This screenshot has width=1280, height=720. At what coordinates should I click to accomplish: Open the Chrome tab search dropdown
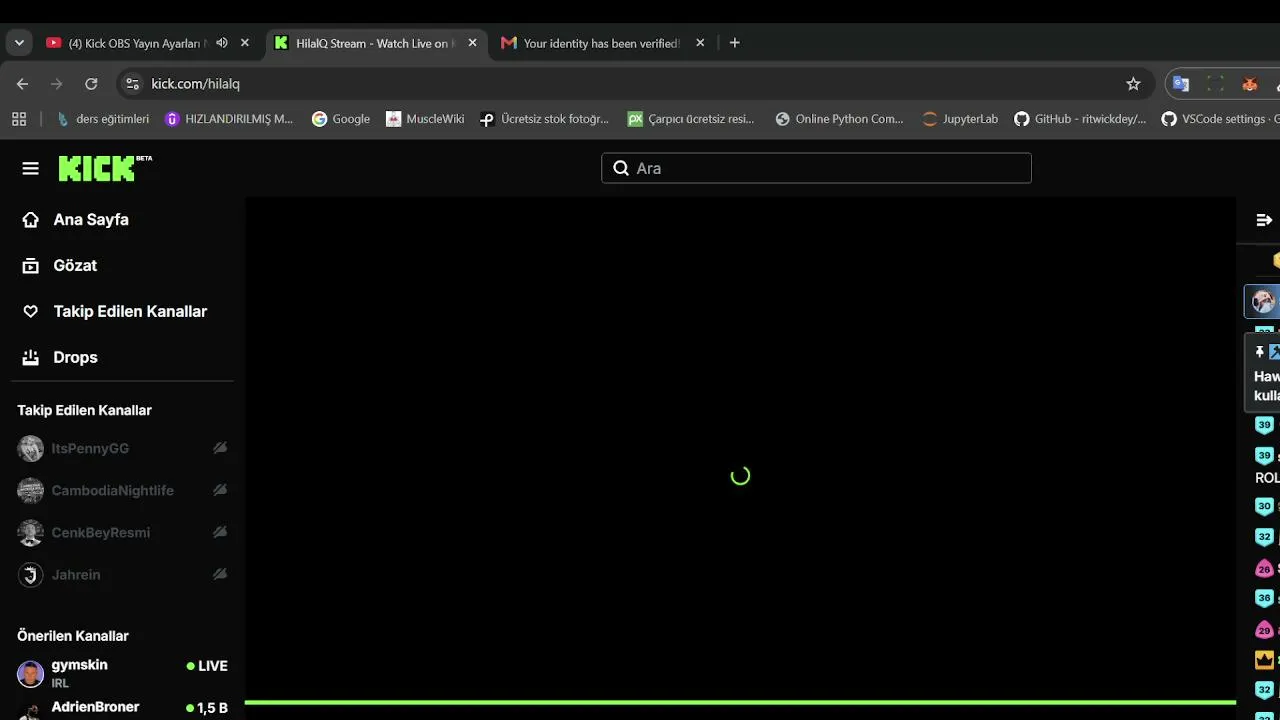pos(19,43)
